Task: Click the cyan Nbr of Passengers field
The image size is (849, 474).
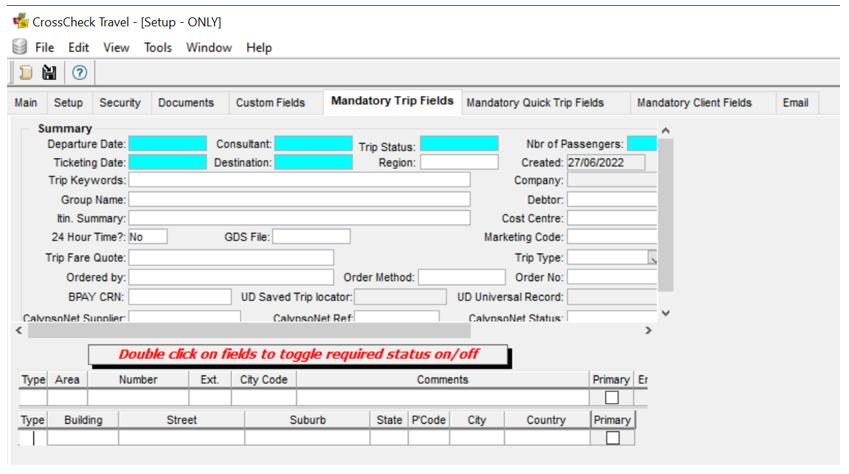Action: tap(642, 144)
